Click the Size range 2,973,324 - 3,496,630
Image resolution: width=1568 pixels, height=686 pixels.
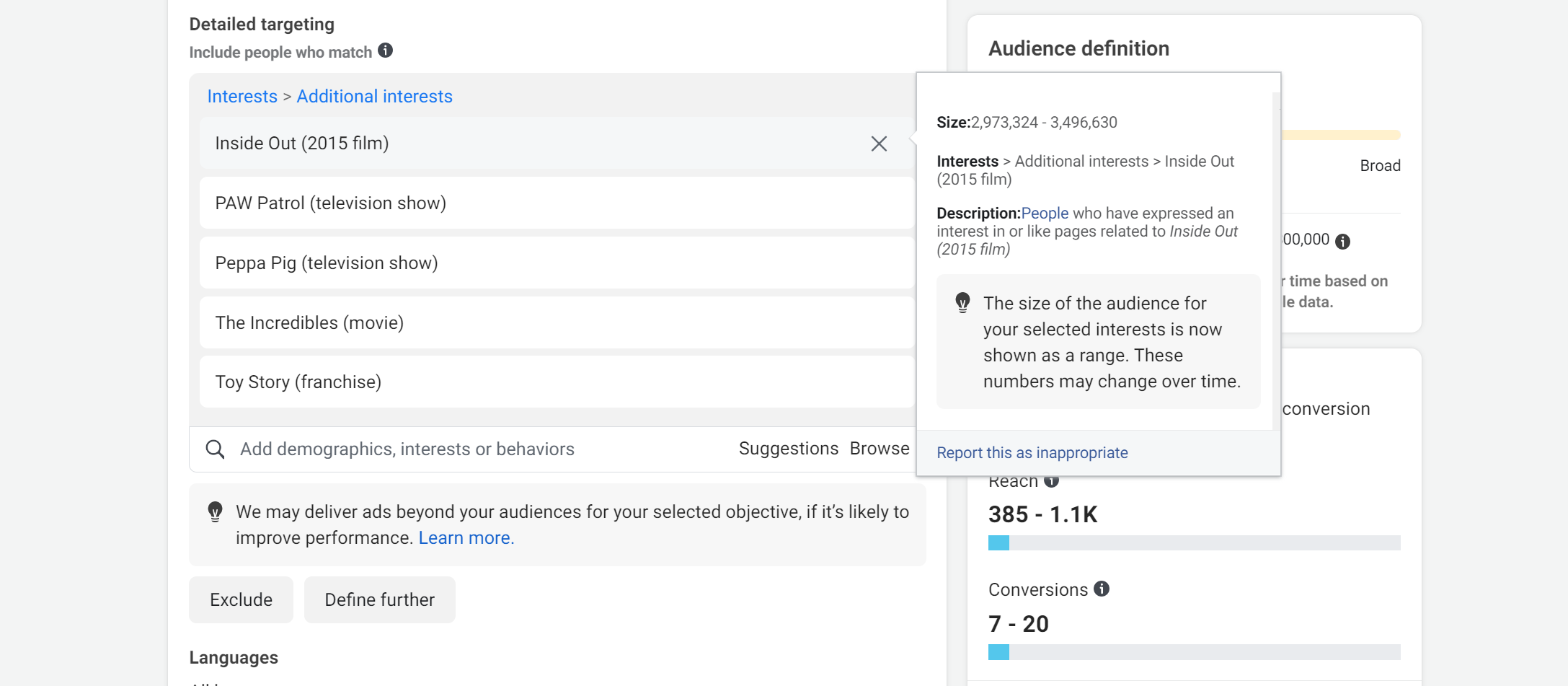(x=1044, y=123)
